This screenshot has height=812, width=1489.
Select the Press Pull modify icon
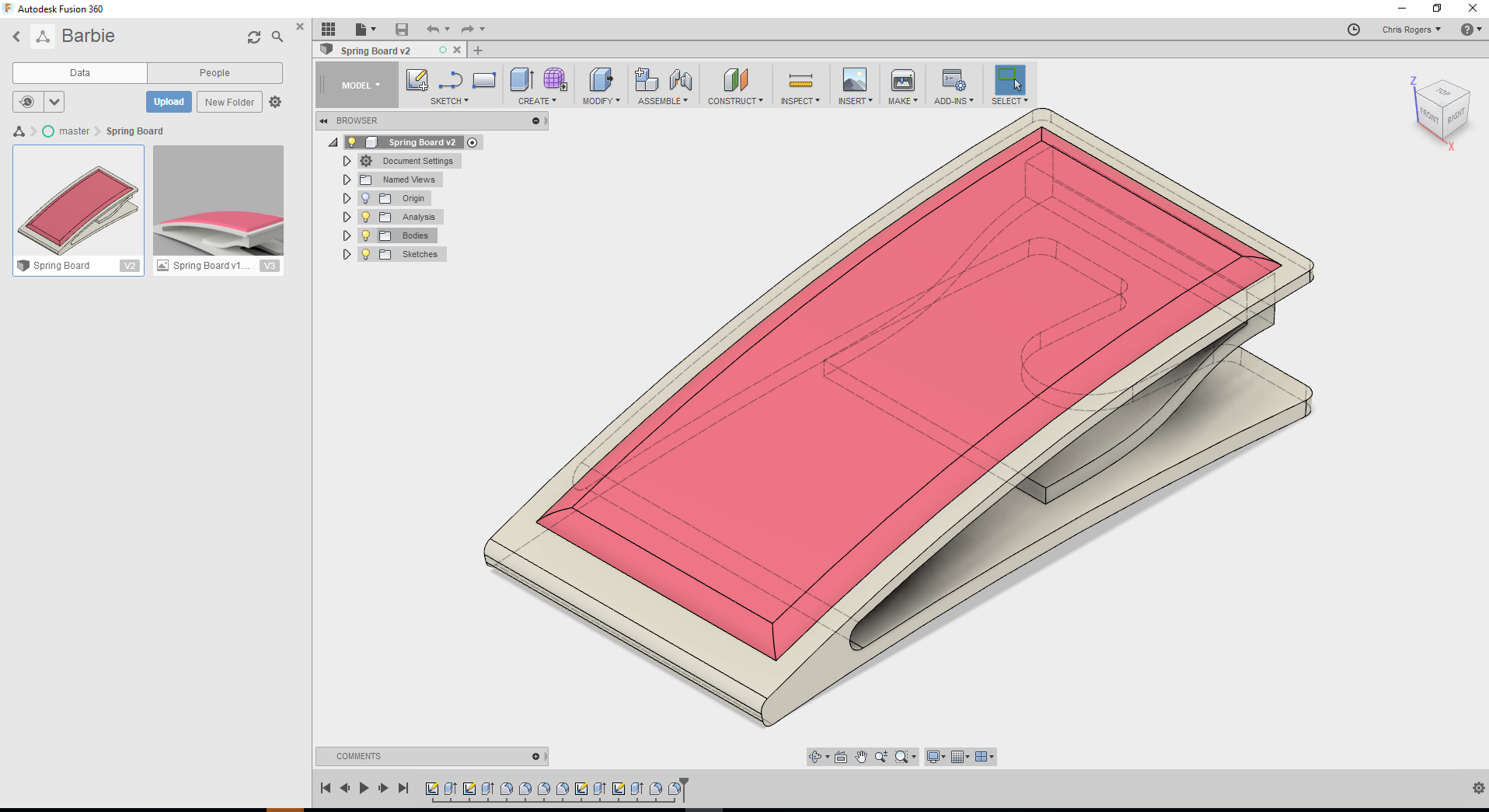601,80
